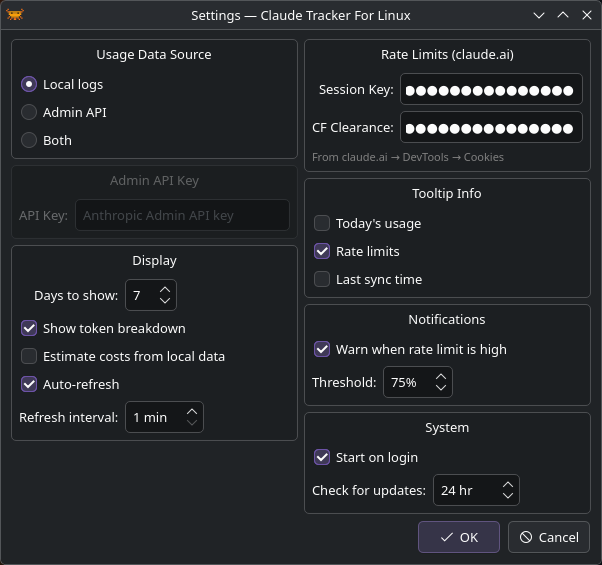Viewport: 602px width, 565px height.
Task: Click the 'Check for updates:' label
Action: point(369,491)
